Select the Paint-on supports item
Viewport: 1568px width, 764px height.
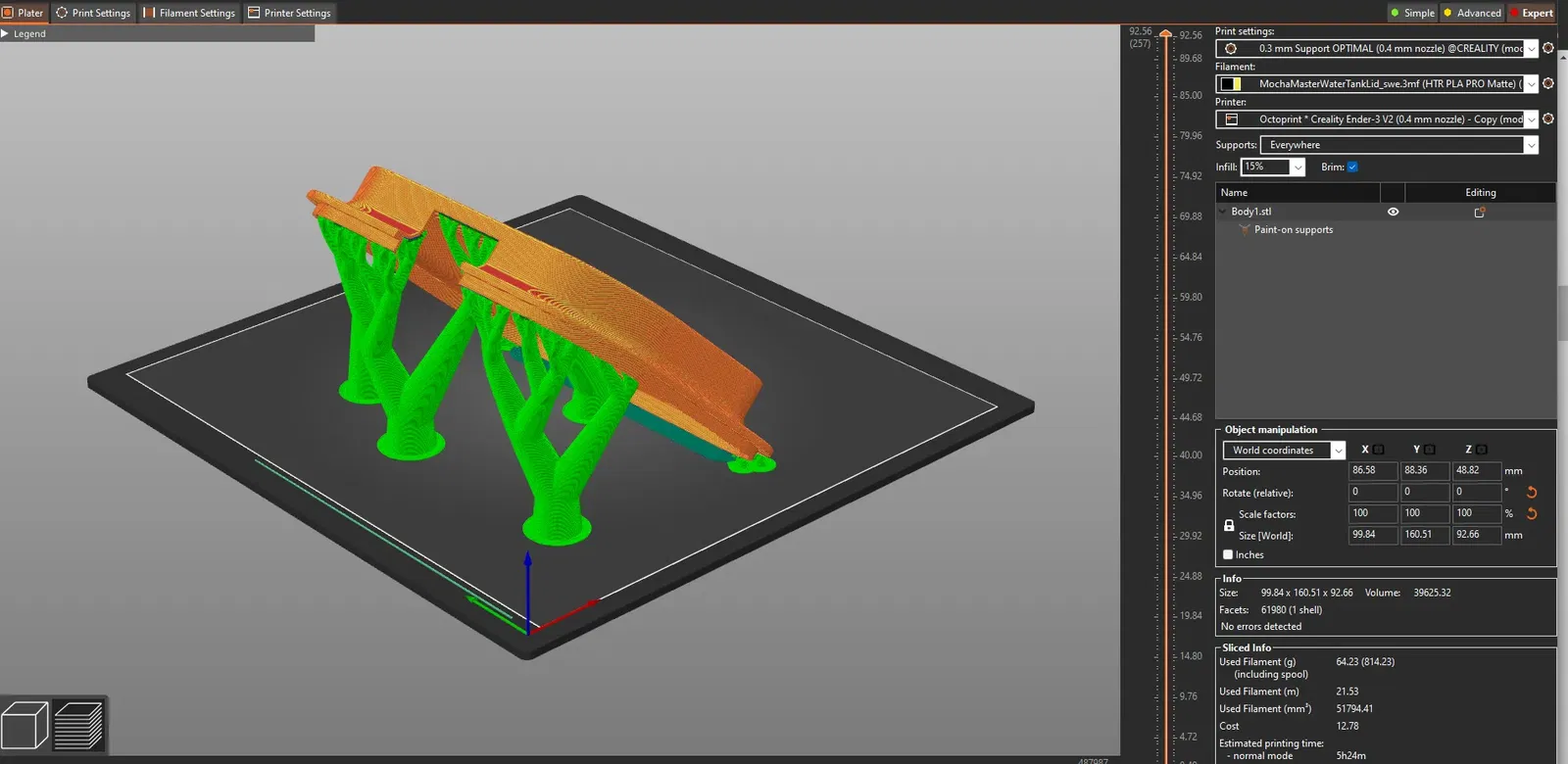(x=1294, y=230)
